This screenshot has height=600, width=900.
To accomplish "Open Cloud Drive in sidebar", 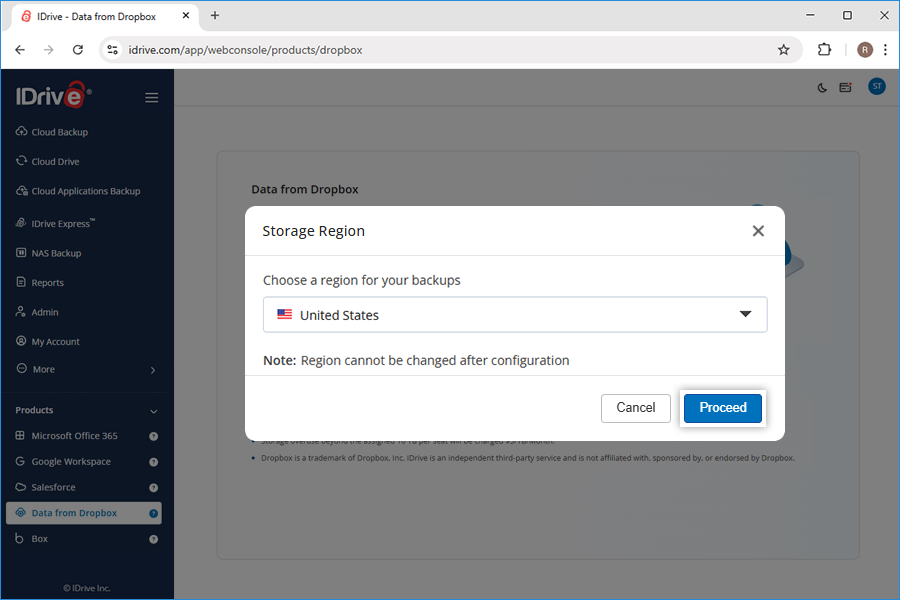I will click(x=56, y=161).
